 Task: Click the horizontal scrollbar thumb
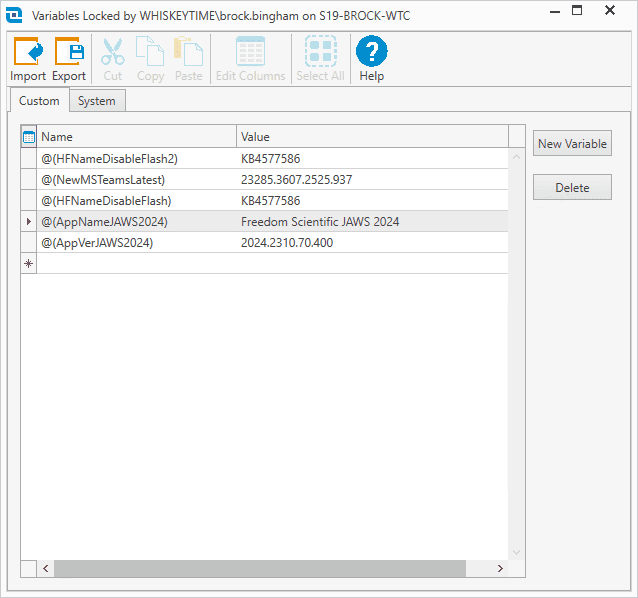tap(260, 568)
